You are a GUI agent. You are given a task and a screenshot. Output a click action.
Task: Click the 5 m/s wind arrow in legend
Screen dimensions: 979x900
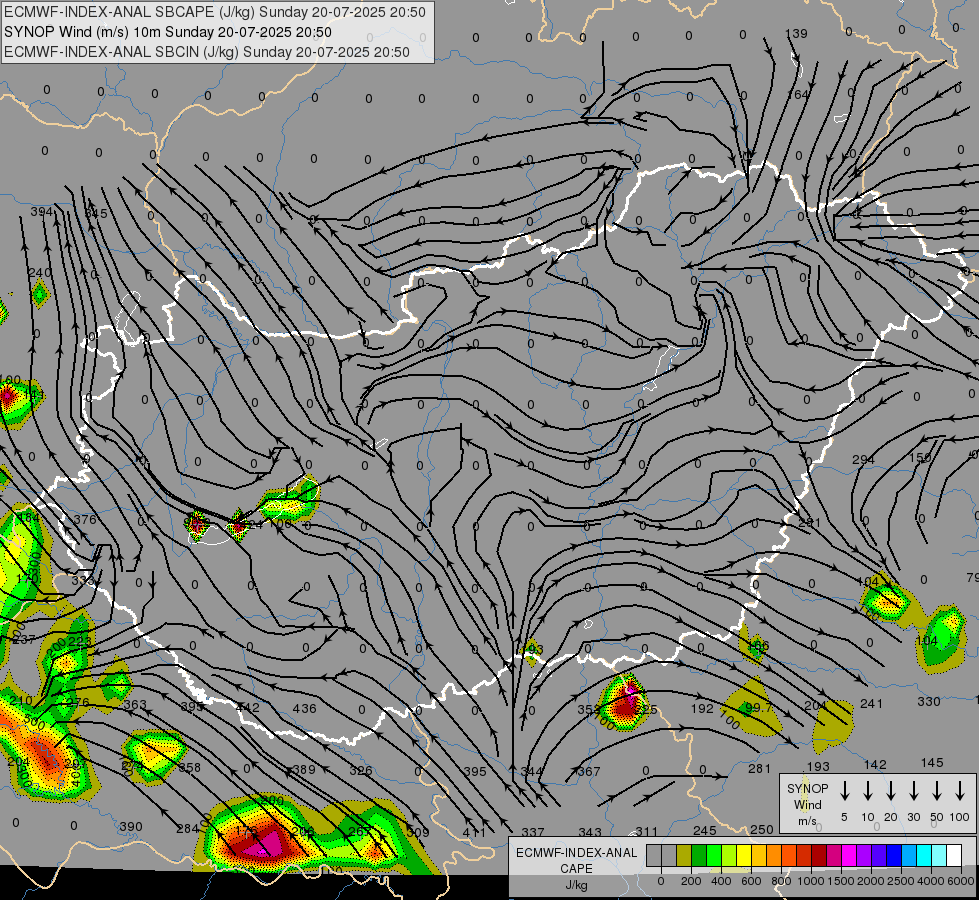(x=844, y=791)
